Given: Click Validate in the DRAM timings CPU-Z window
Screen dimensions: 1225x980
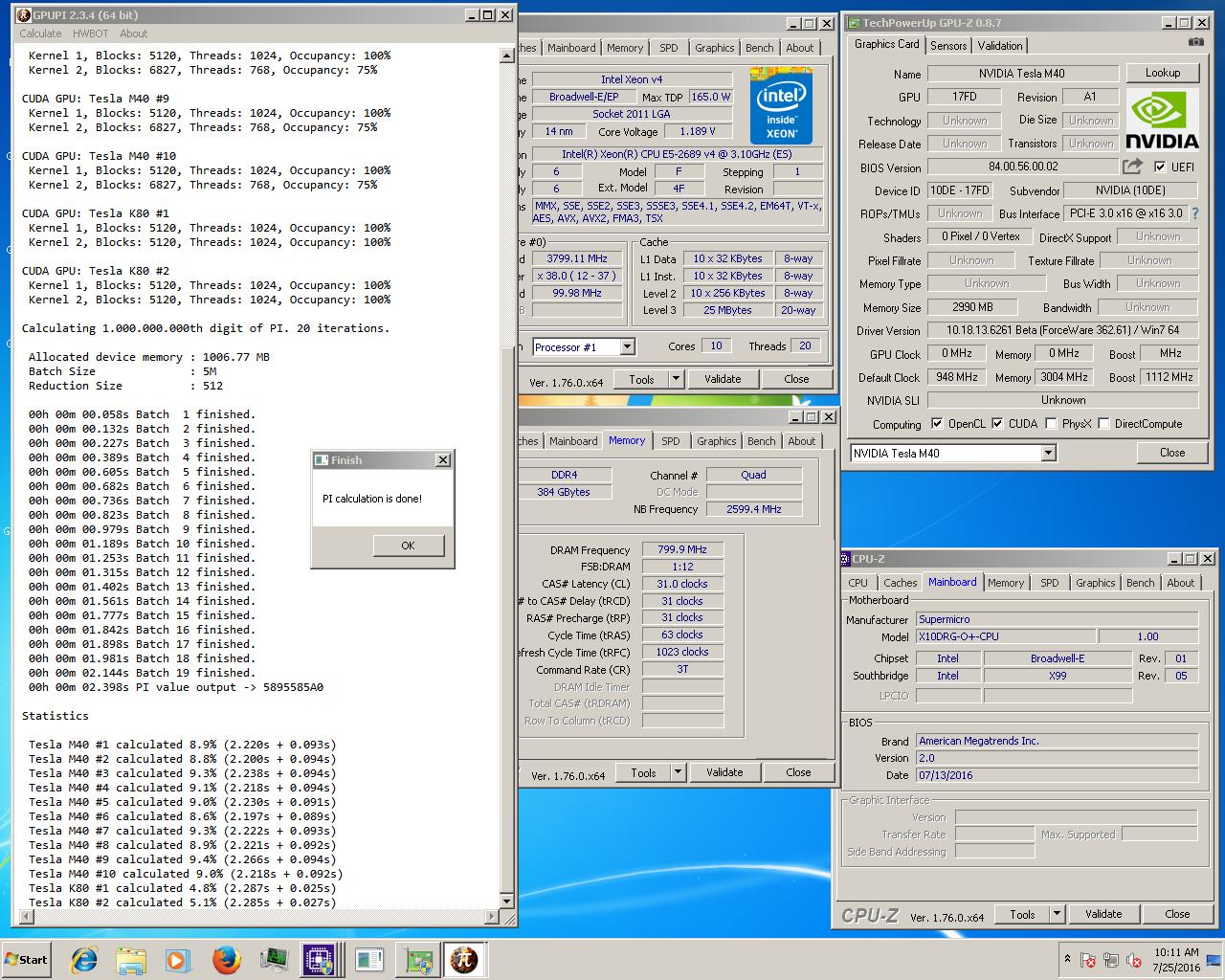Looking at the screenshot, I should 724,772.
